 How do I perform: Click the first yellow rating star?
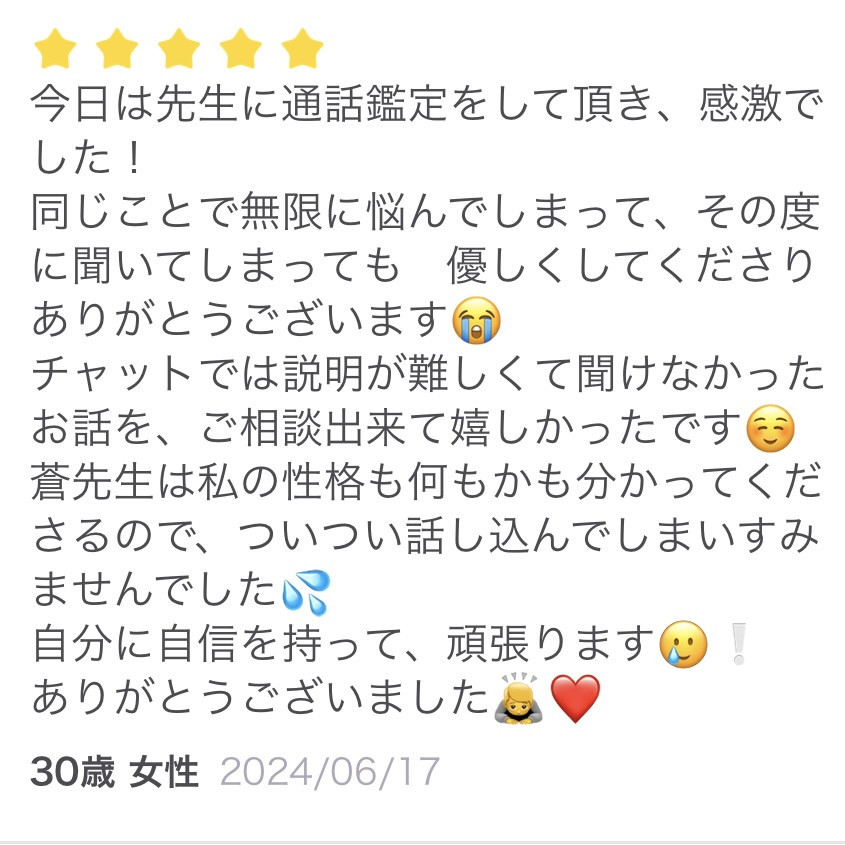tap(55, 49)
